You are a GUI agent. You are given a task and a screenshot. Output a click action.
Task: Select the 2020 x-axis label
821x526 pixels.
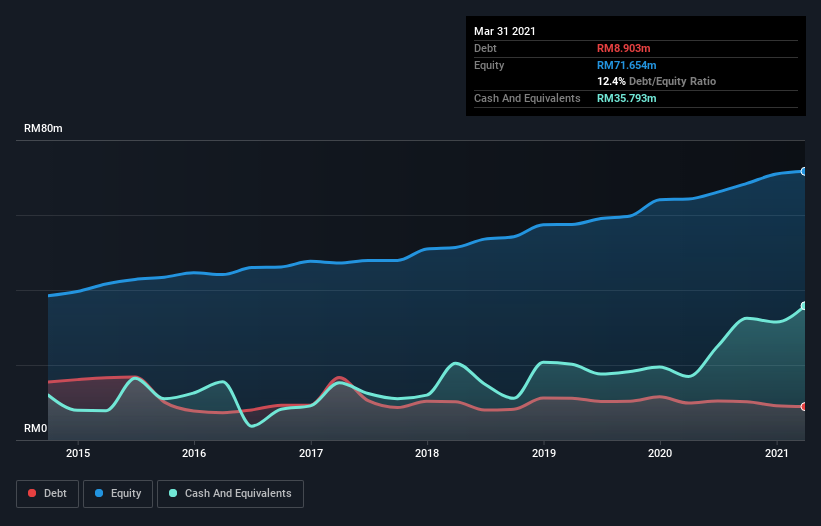click(660, 453)
